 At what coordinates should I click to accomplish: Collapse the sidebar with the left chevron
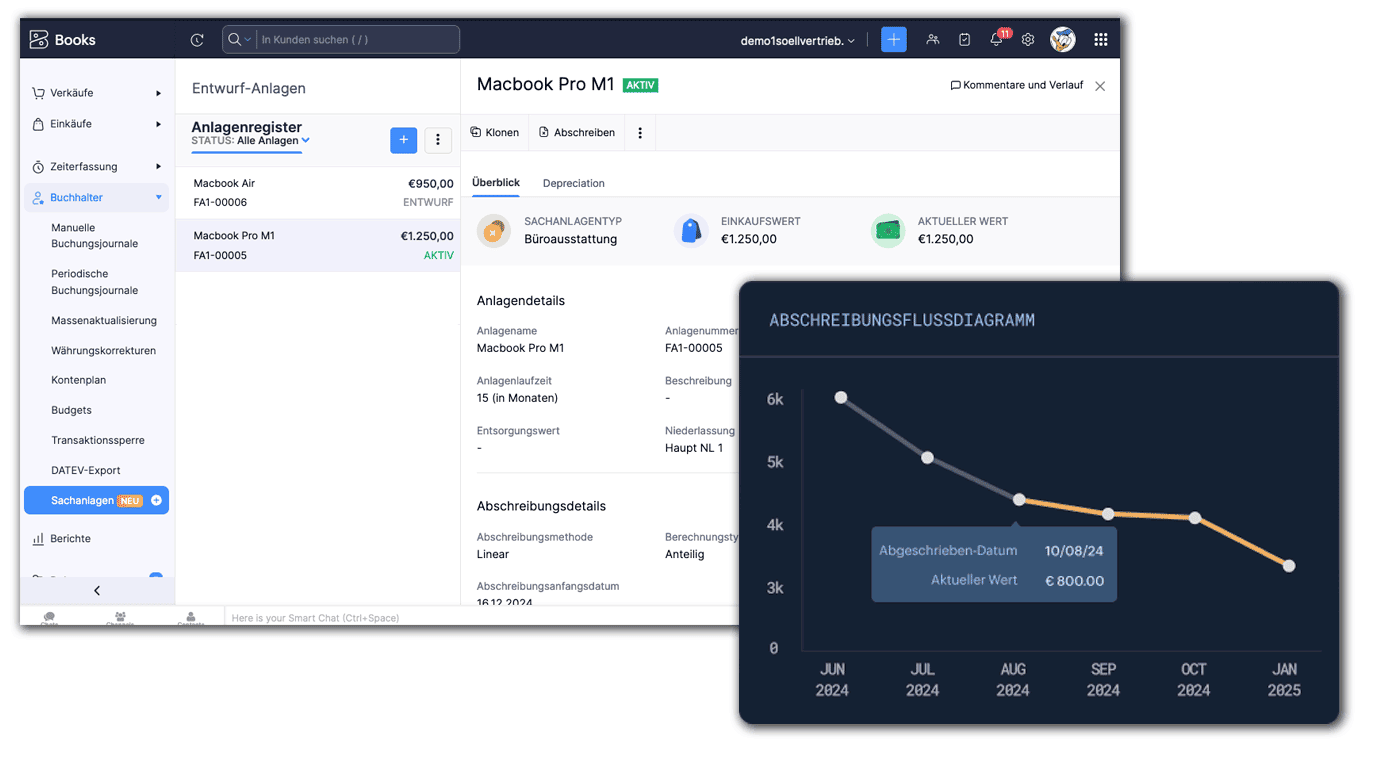tap(97, 591)
